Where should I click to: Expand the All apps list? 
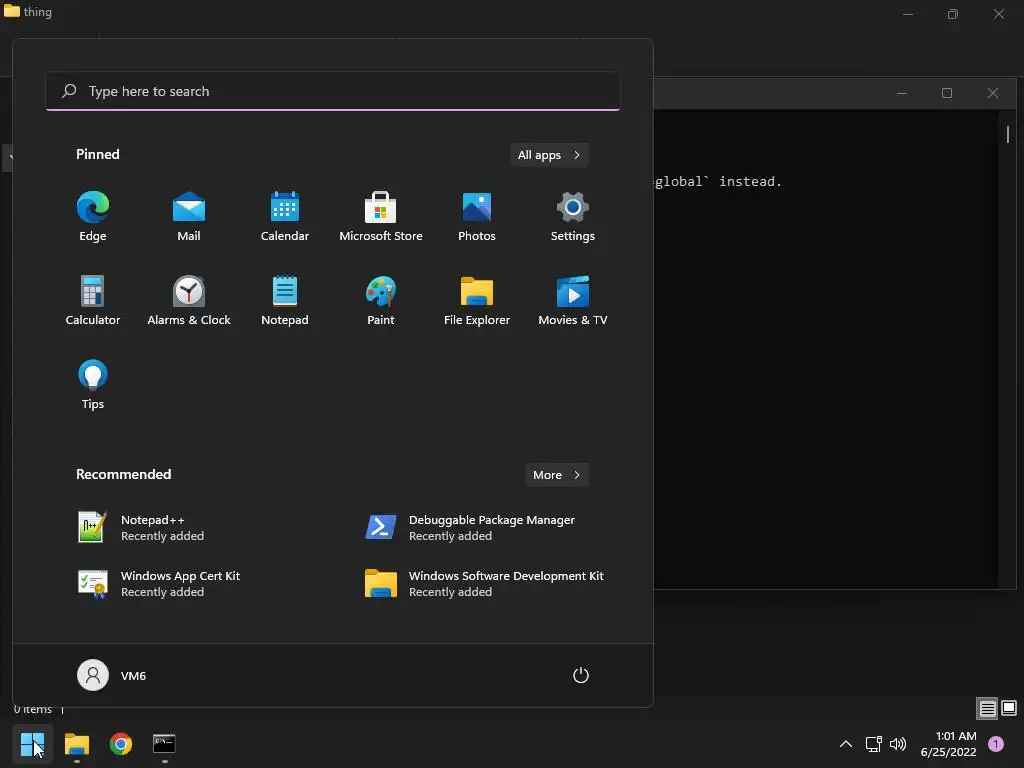(549, 155)
